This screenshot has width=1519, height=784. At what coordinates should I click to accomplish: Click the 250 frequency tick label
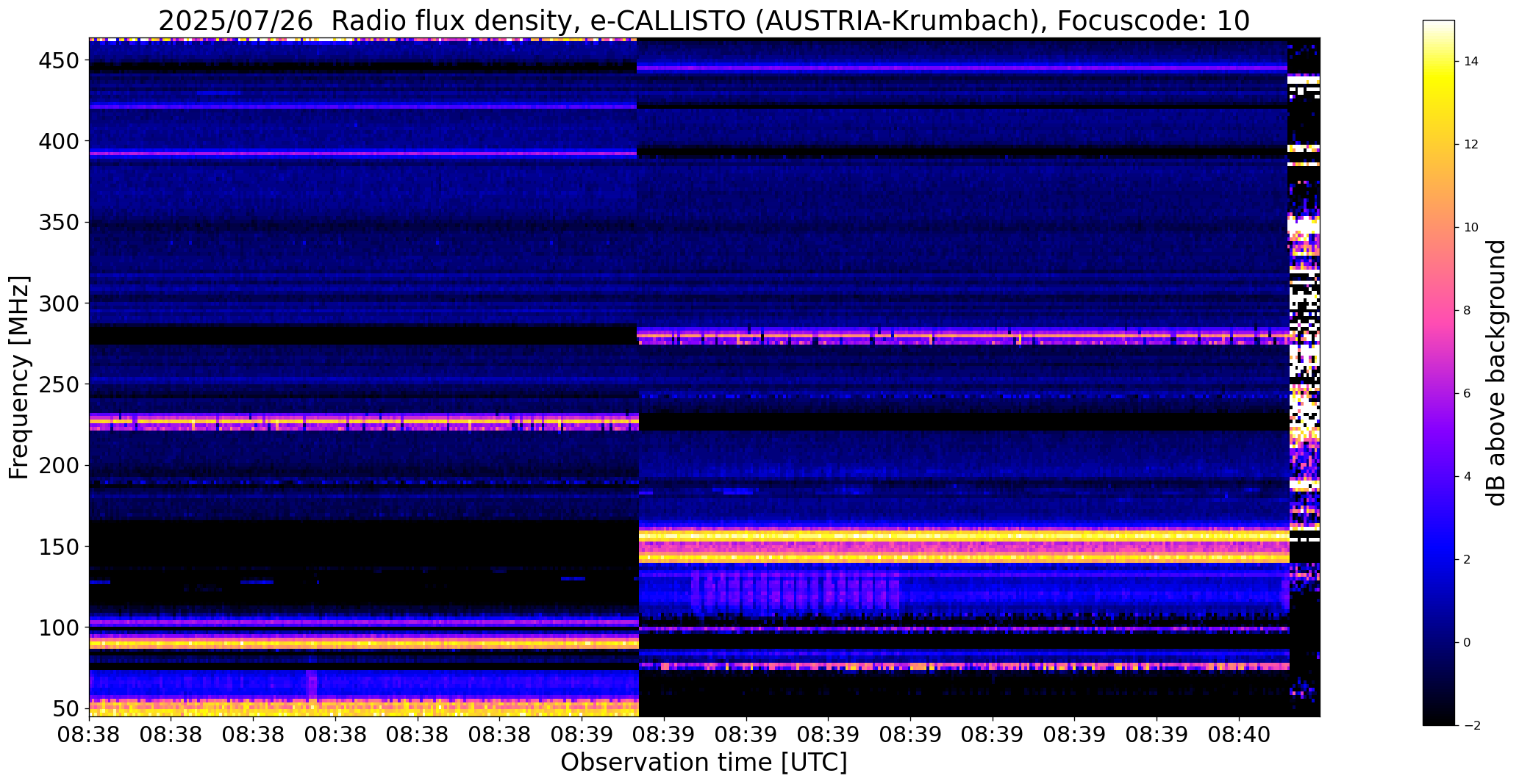[x=58, y=384]
